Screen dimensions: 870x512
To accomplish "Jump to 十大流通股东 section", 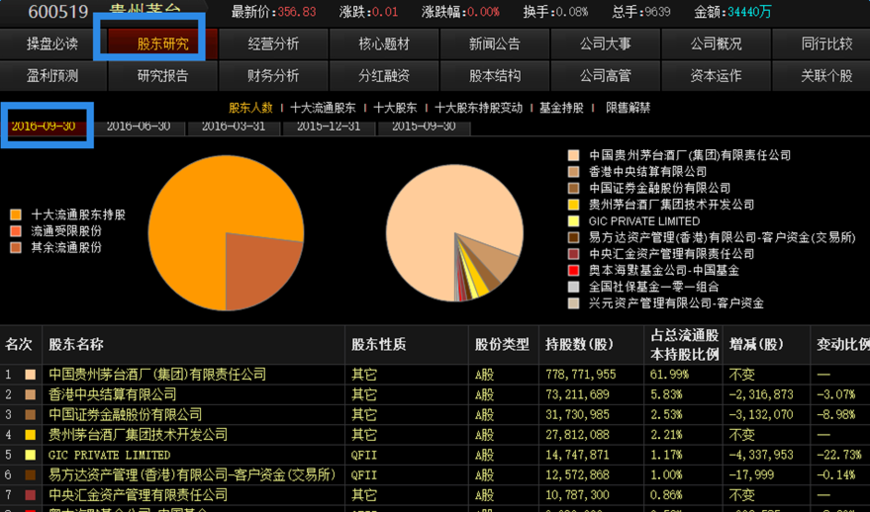I will [x=323, y=108].
